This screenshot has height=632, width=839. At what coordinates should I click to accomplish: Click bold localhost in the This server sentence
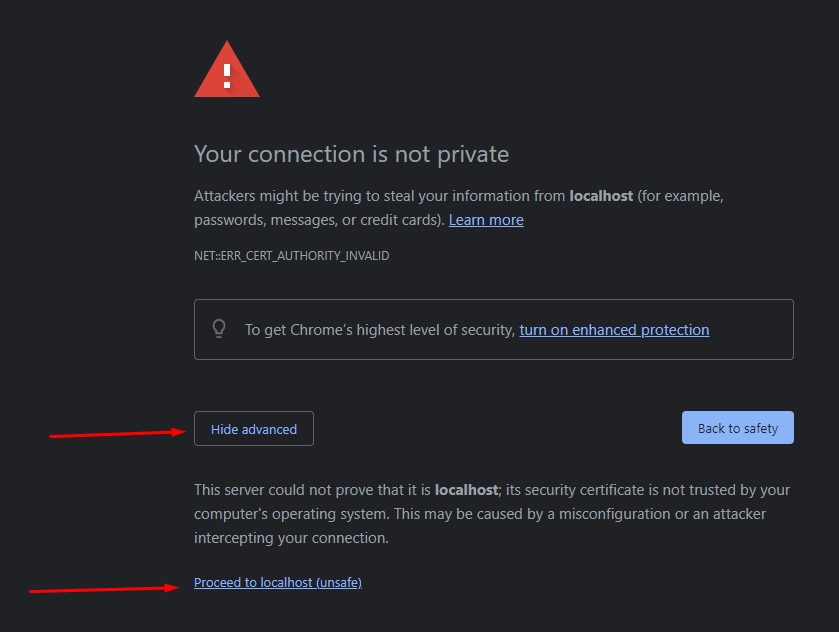[466, 490]
